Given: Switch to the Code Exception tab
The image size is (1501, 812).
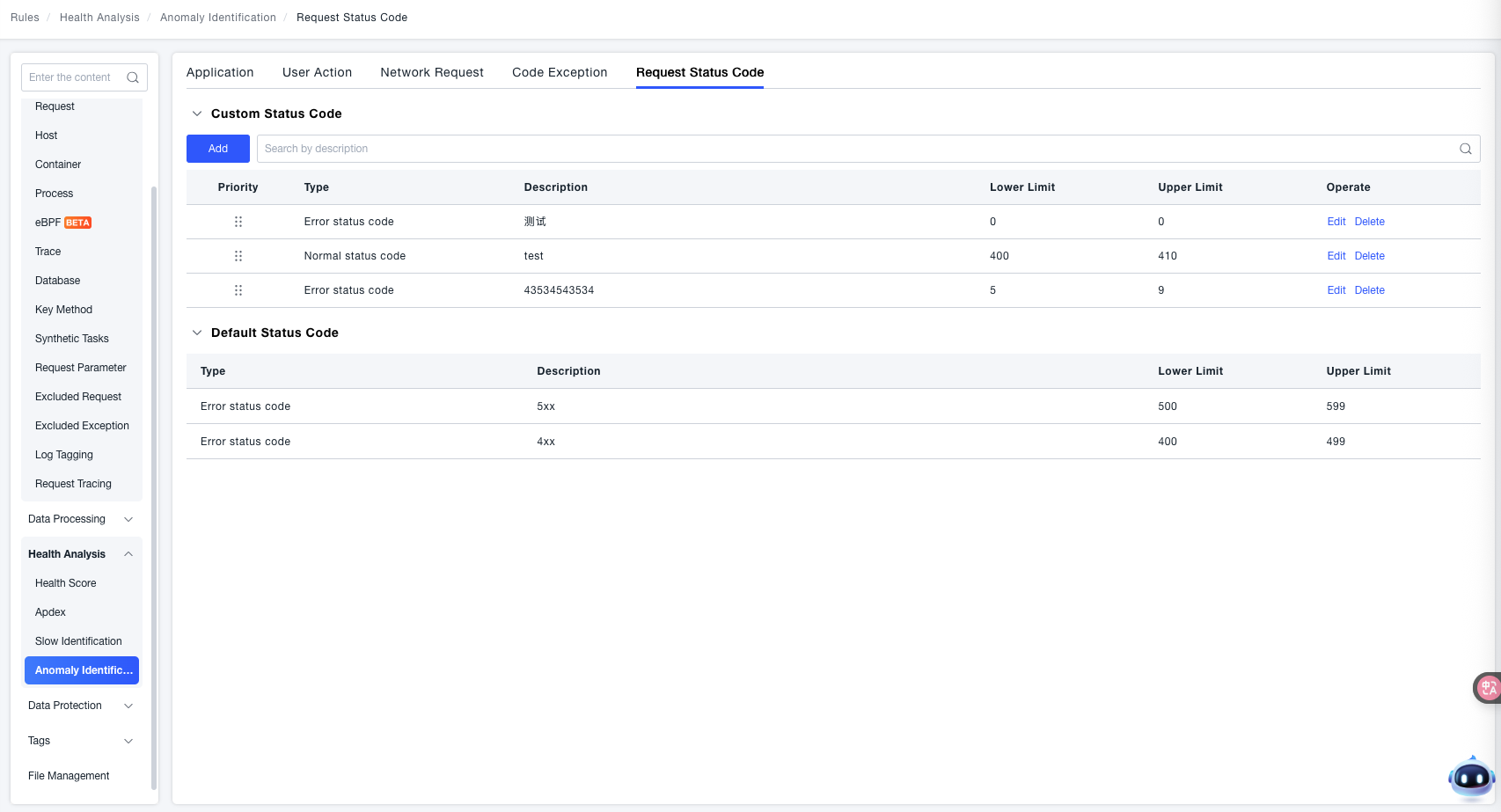Looking at the screenshot, I should (560, 72).
